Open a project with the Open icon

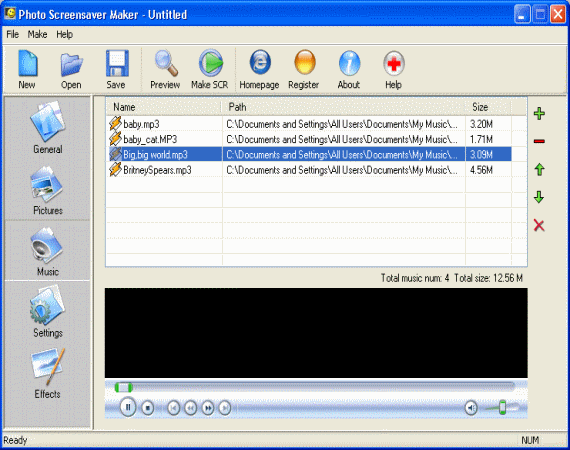click(x=71, y=64)
